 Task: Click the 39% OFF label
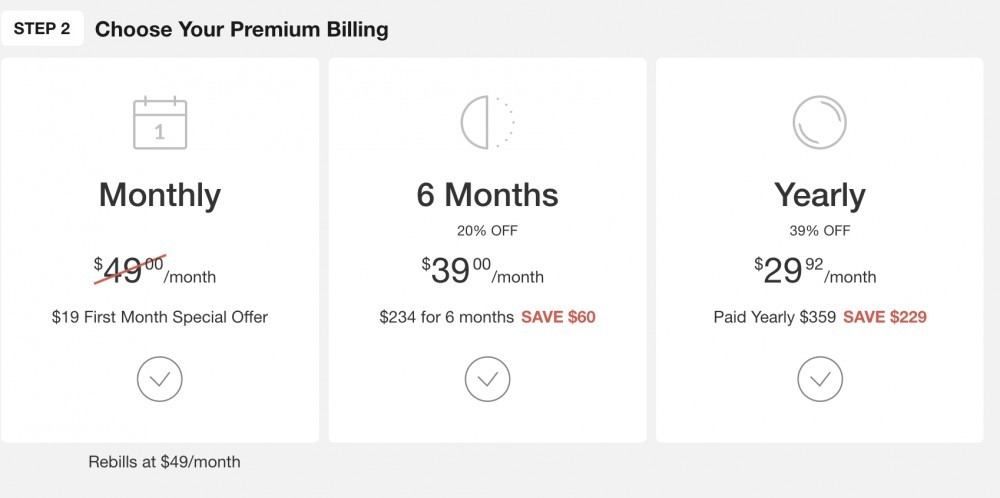coord(820,231)
